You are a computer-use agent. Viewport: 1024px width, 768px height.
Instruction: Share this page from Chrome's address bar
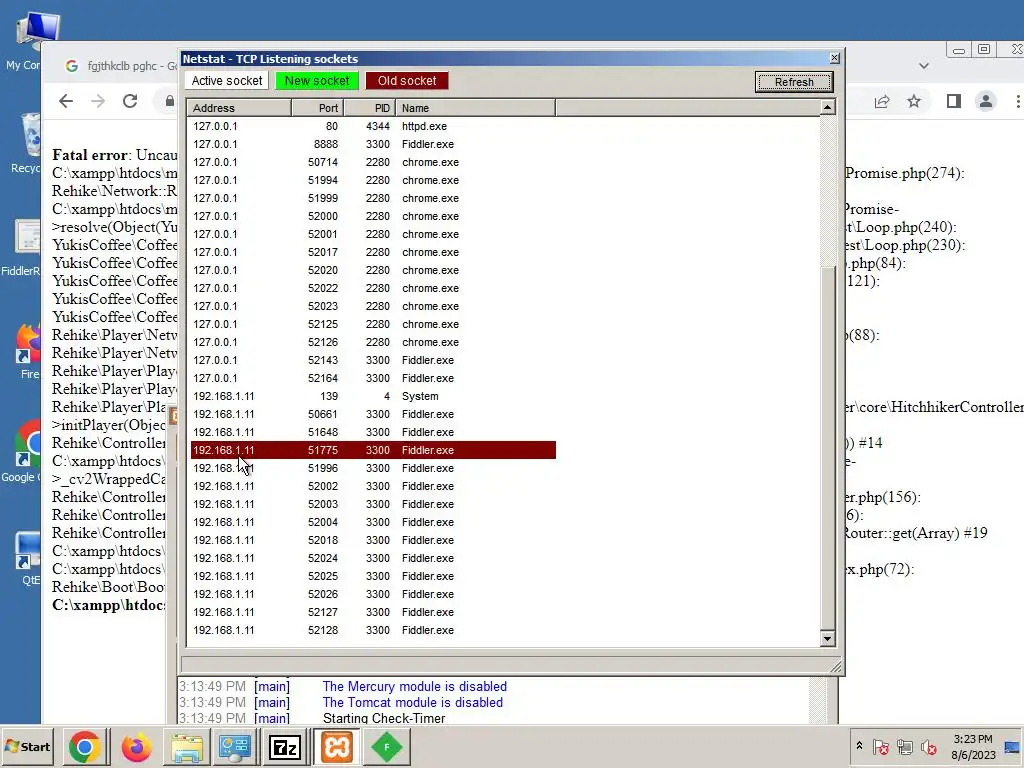click(x=882, y=101)
